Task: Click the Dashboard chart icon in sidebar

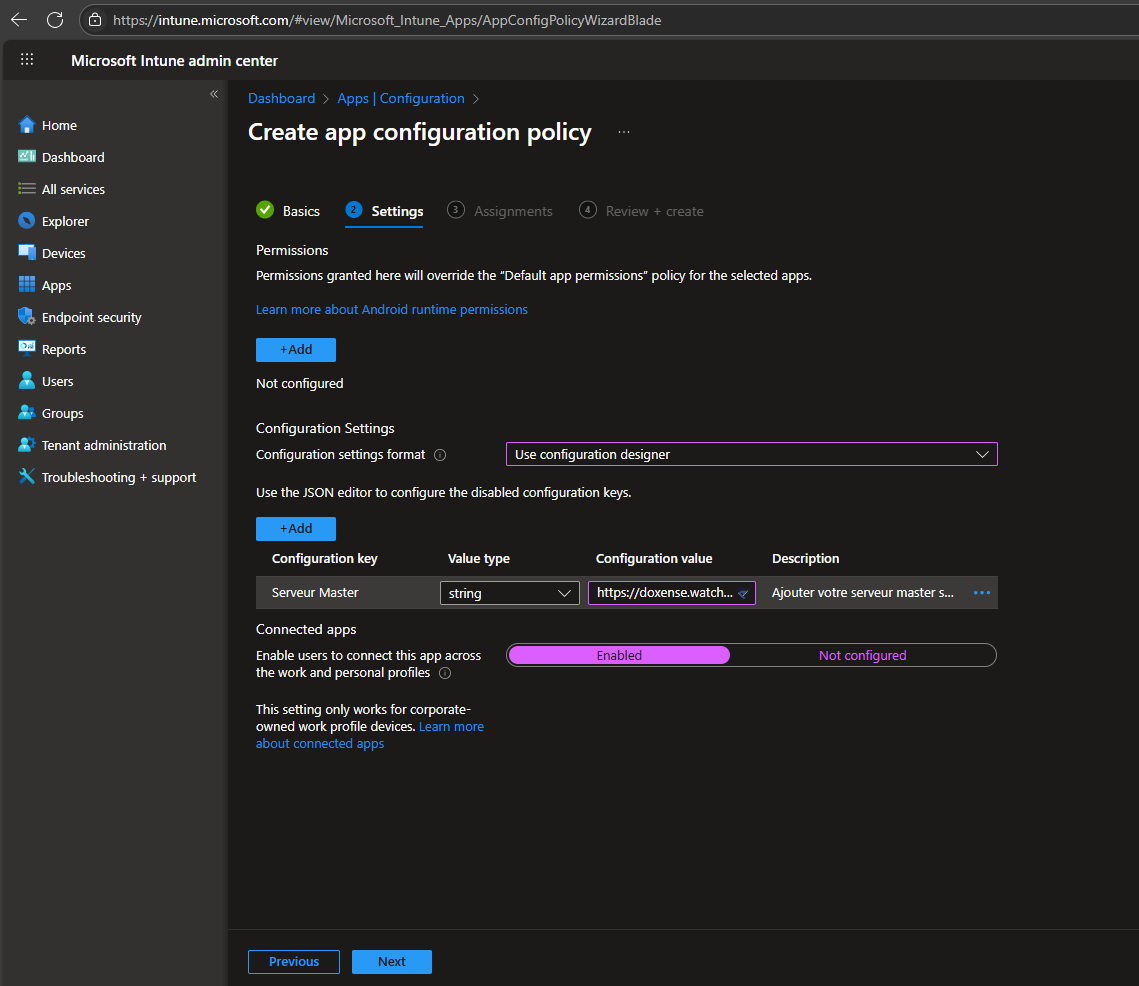Action: (27, 157)
